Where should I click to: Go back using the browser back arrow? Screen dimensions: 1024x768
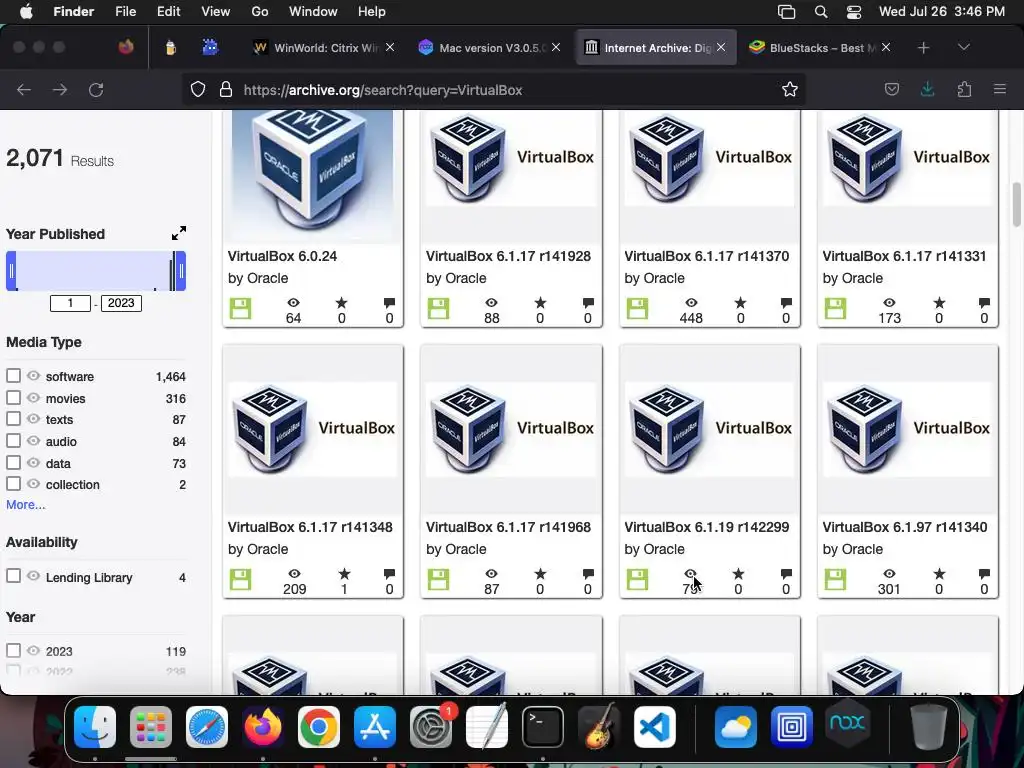(24, 89)
